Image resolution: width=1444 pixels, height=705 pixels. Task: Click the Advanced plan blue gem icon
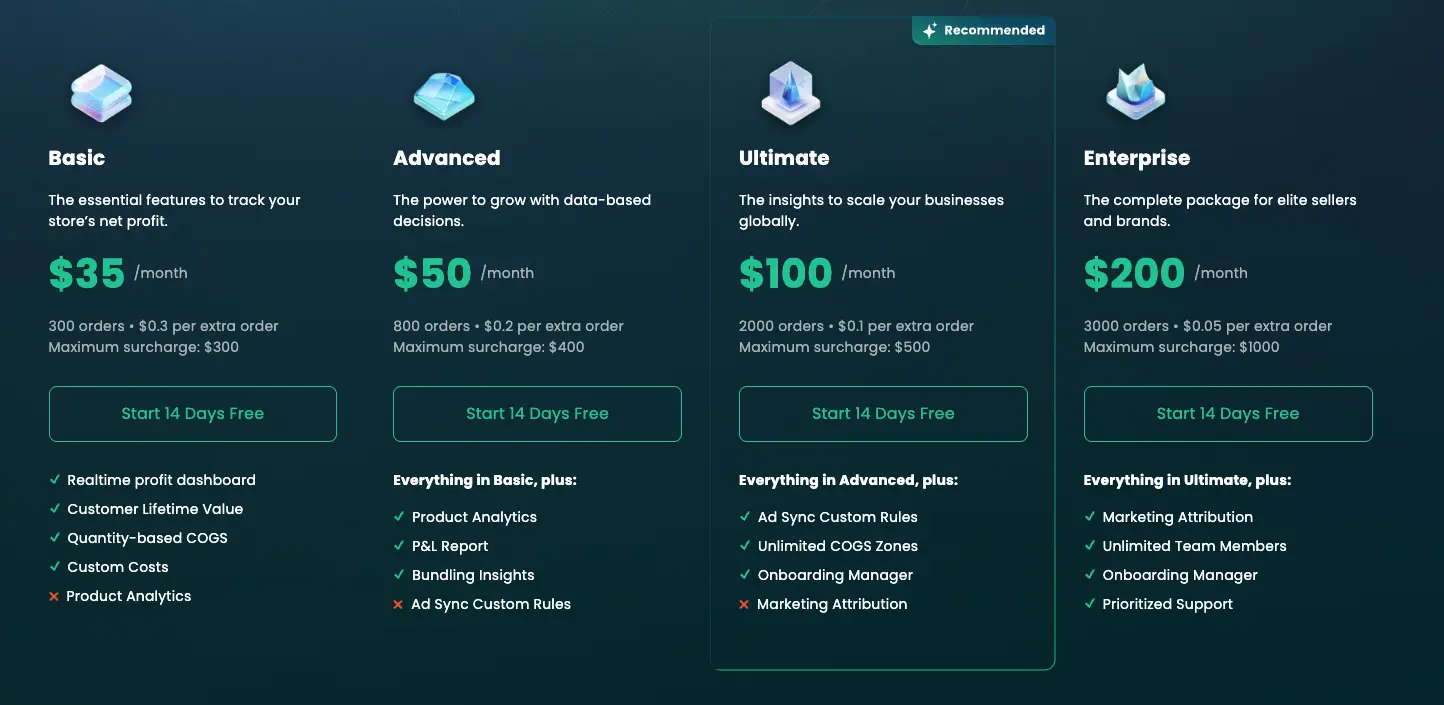444,96
